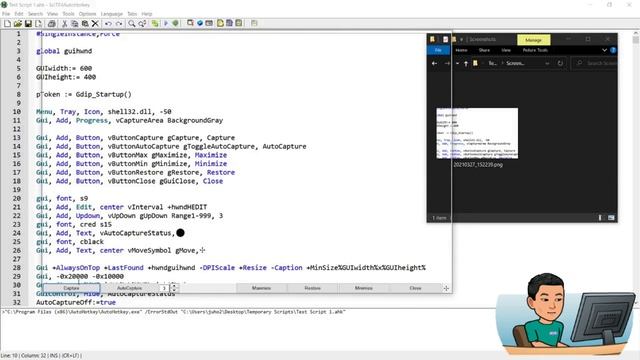
Task: Open Explorer help with the blue question icon
Action: (613, 50)
